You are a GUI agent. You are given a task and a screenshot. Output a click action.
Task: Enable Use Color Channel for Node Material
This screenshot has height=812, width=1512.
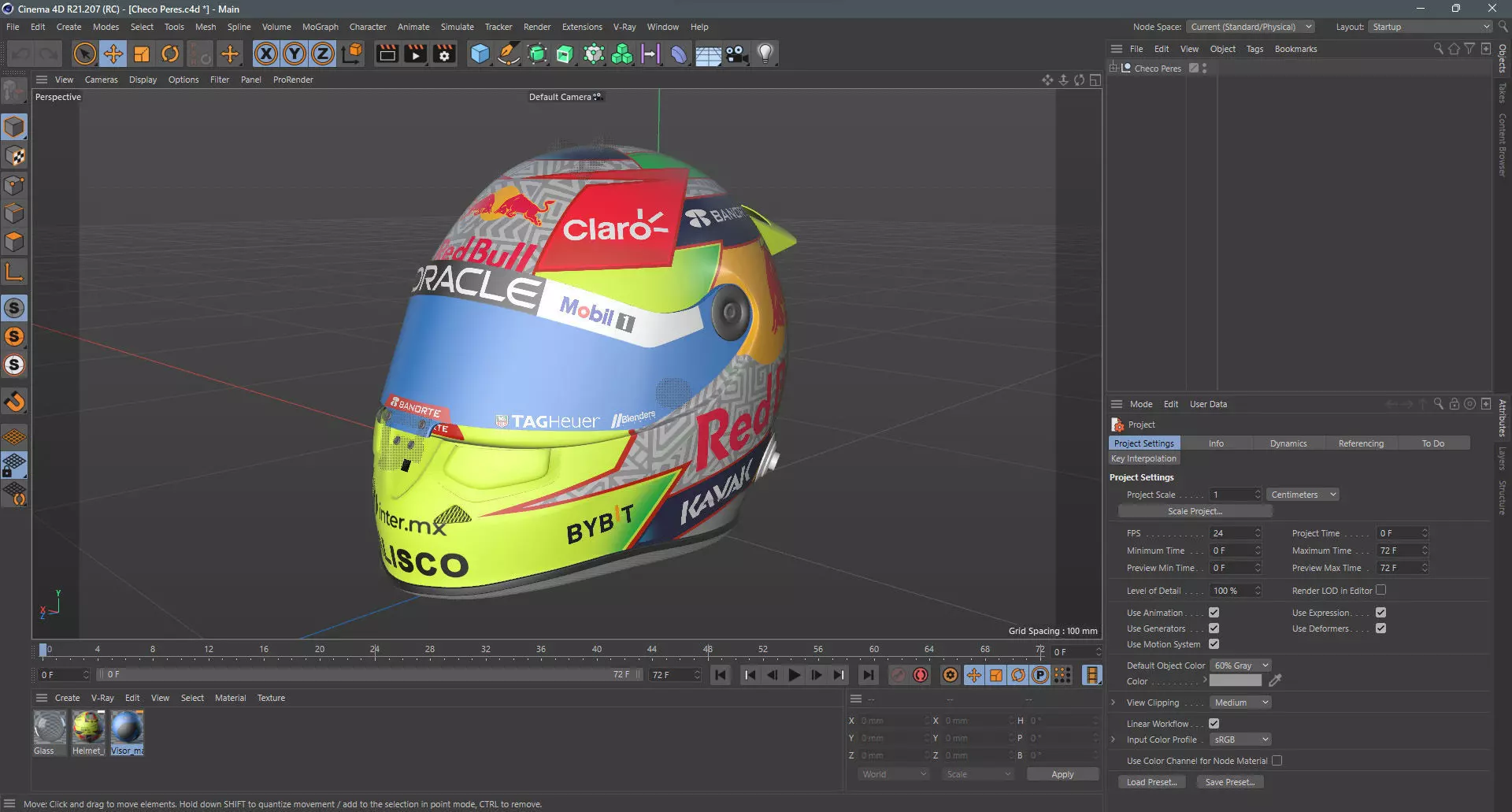click(1277, 760)
